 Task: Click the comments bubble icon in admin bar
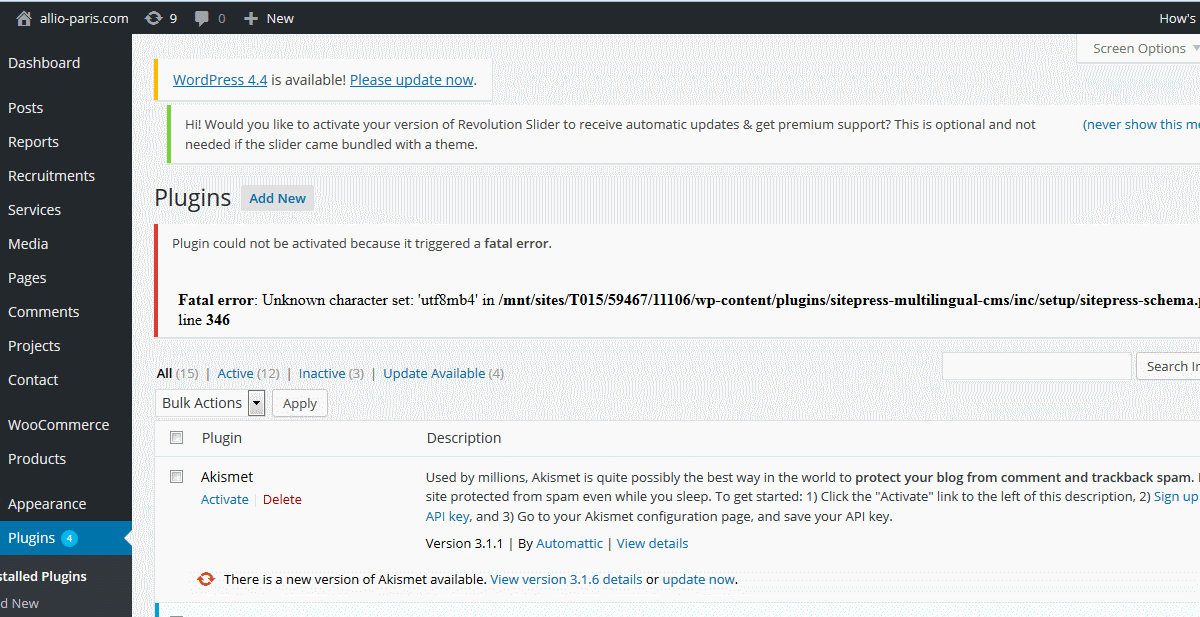[x=202, y=18]
